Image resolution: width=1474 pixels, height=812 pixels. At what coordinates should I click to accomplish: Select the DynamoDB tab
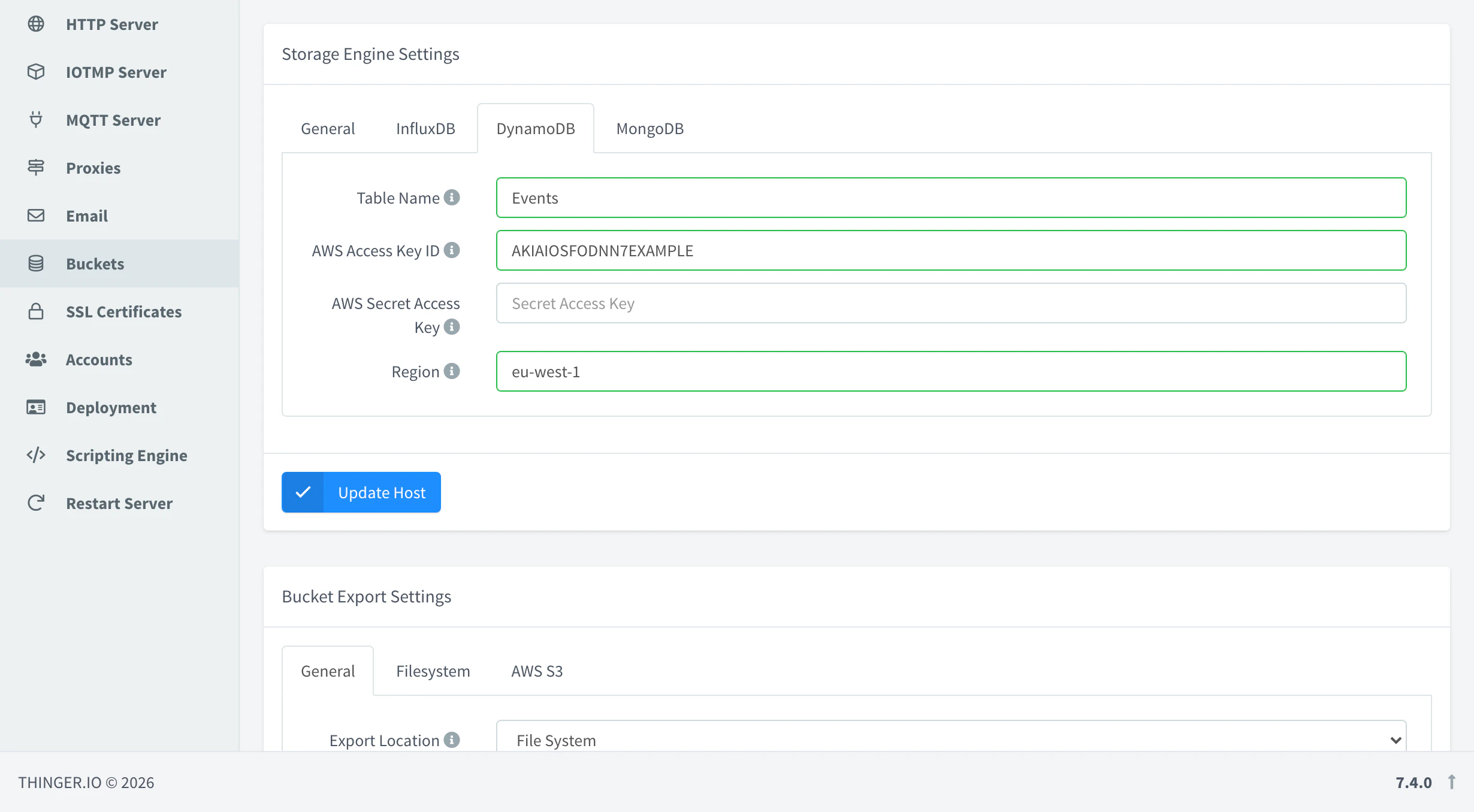pos(536,129)
